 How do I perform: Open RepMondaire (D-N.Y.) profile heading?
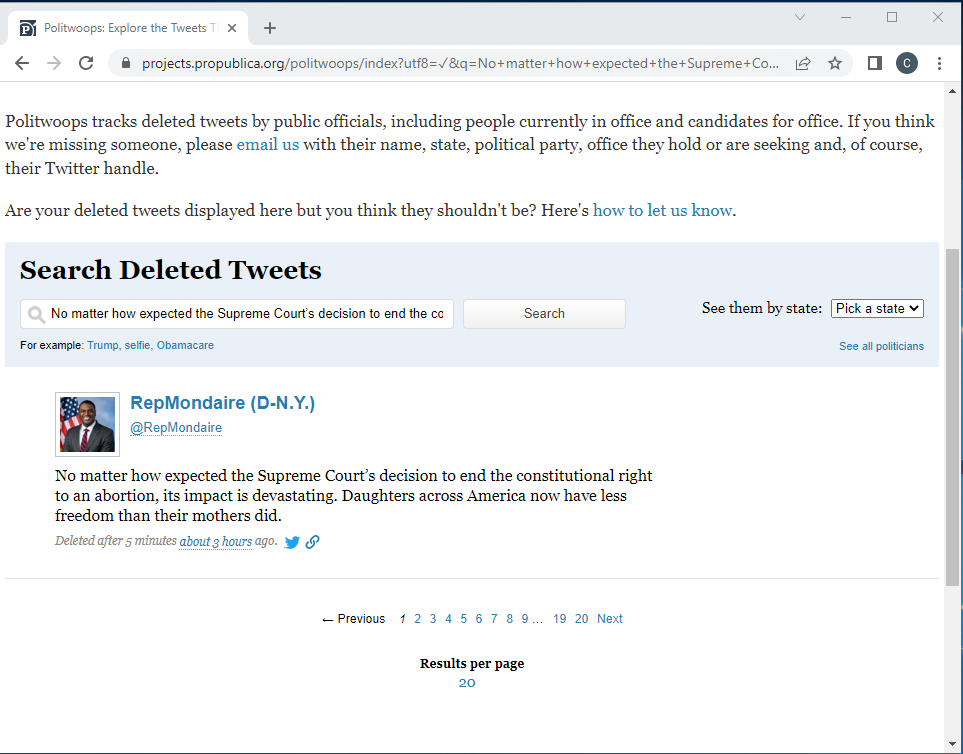pos(222,403)
